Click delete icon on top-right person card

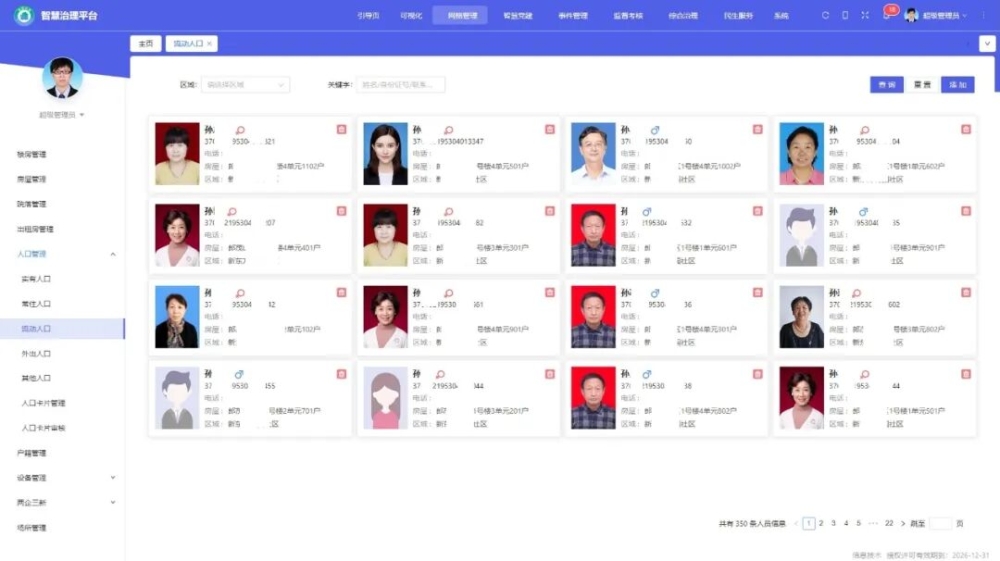[x=965, y=129]
